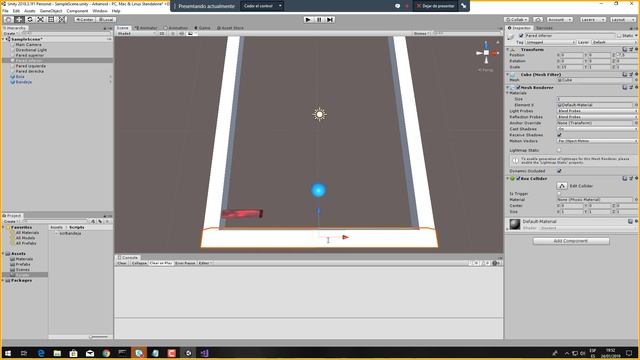Toggle scene lighting button
The height and width of the screenshot is (360, 640).
(173, 33)
